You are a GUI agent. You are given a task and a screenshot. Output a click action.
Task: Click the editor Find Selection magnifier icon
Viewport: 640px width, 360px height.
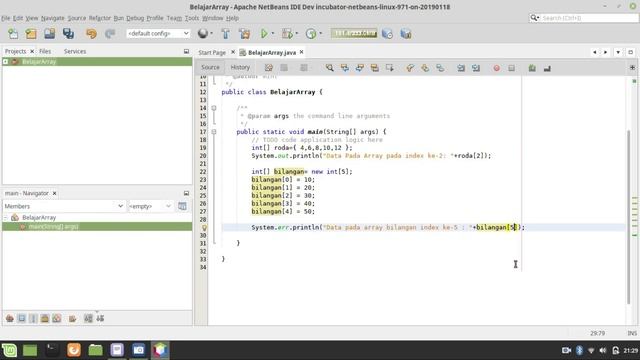point(329,68)
